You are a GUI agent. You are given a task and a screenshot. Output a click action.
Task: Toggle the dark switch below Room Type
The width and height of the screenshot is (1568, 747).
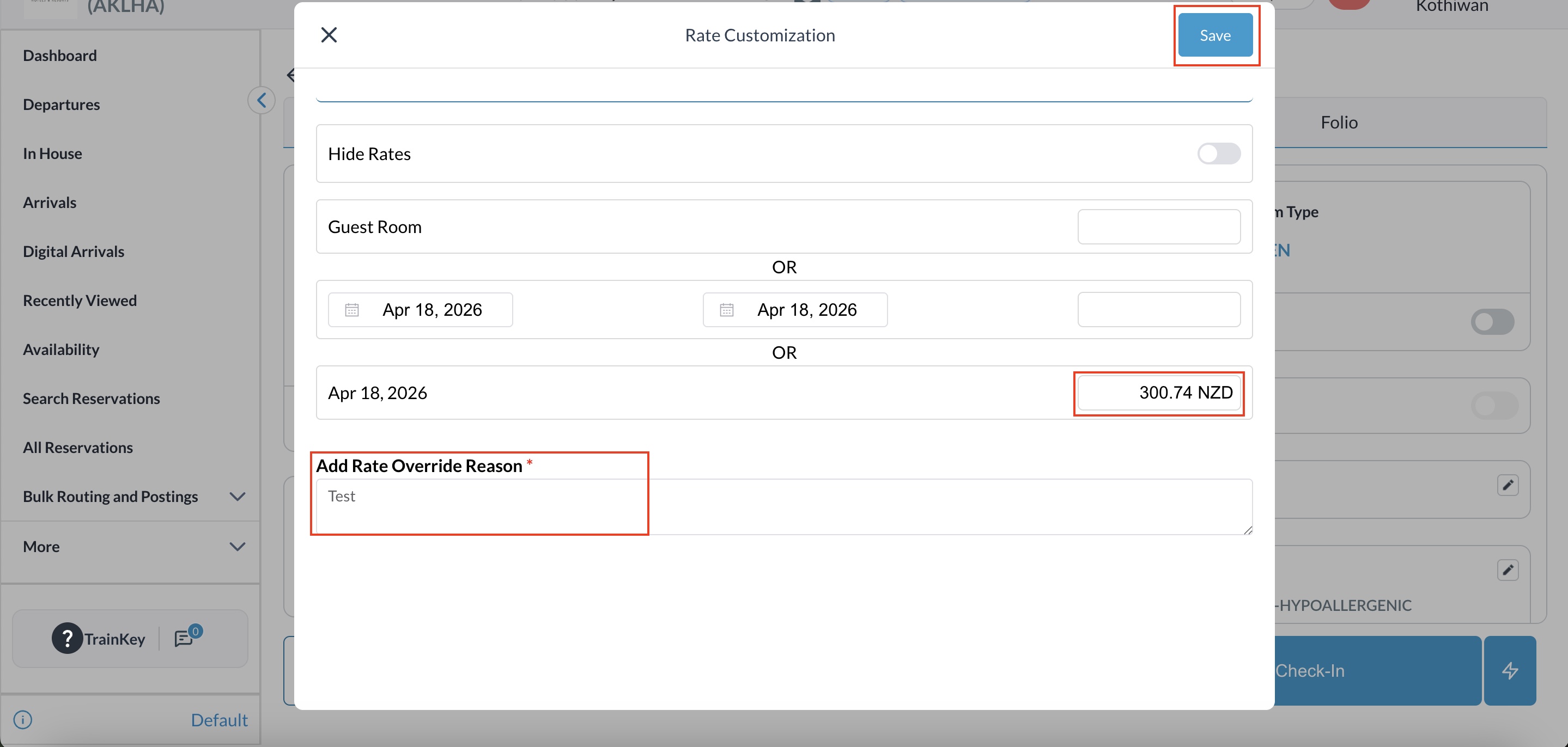[x=1492, y=321]
